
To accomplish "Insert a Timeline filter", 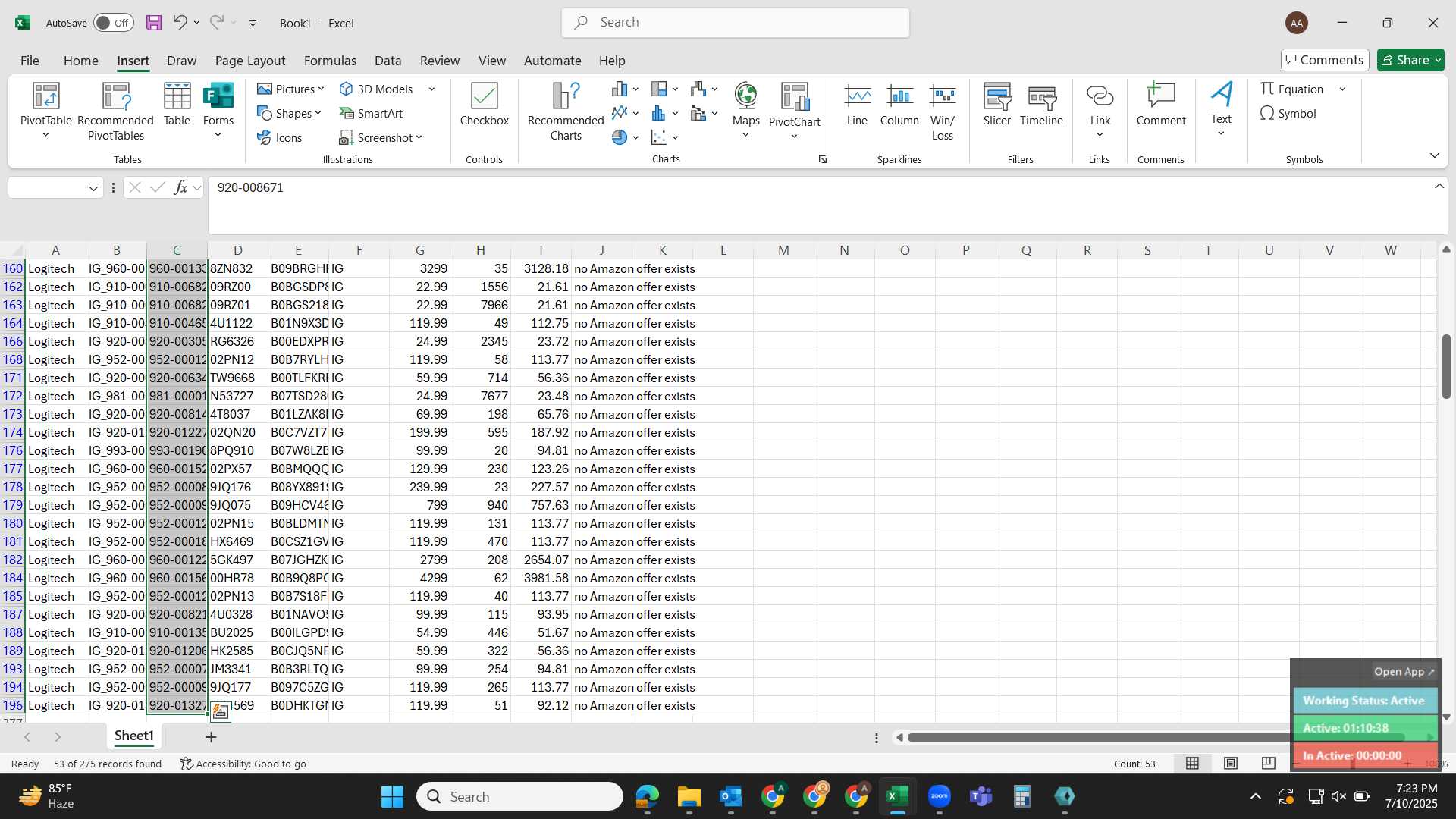I will click(1041, 105).
